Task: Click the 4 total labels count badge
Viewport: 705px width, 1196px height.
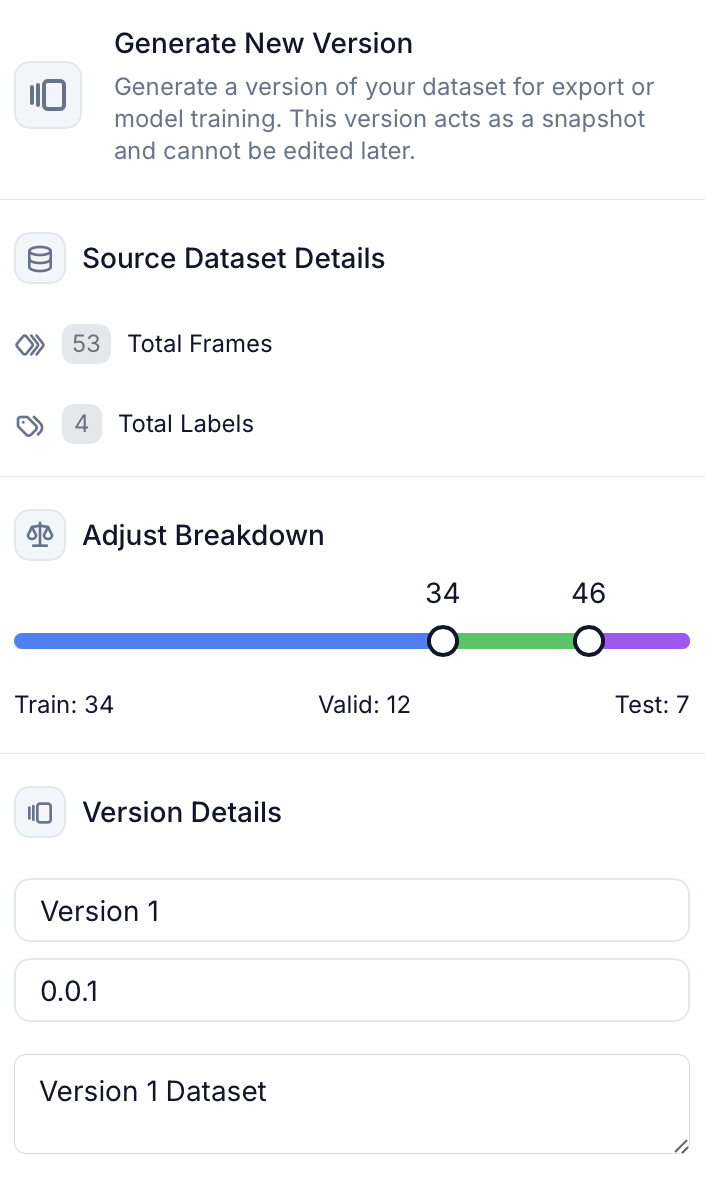Action: (x=82, y=424)
